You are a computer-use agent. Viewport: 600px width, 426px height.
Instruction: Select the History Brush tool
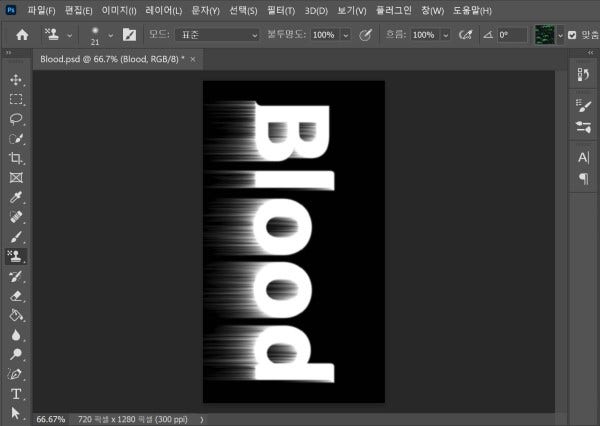(16, 276)
